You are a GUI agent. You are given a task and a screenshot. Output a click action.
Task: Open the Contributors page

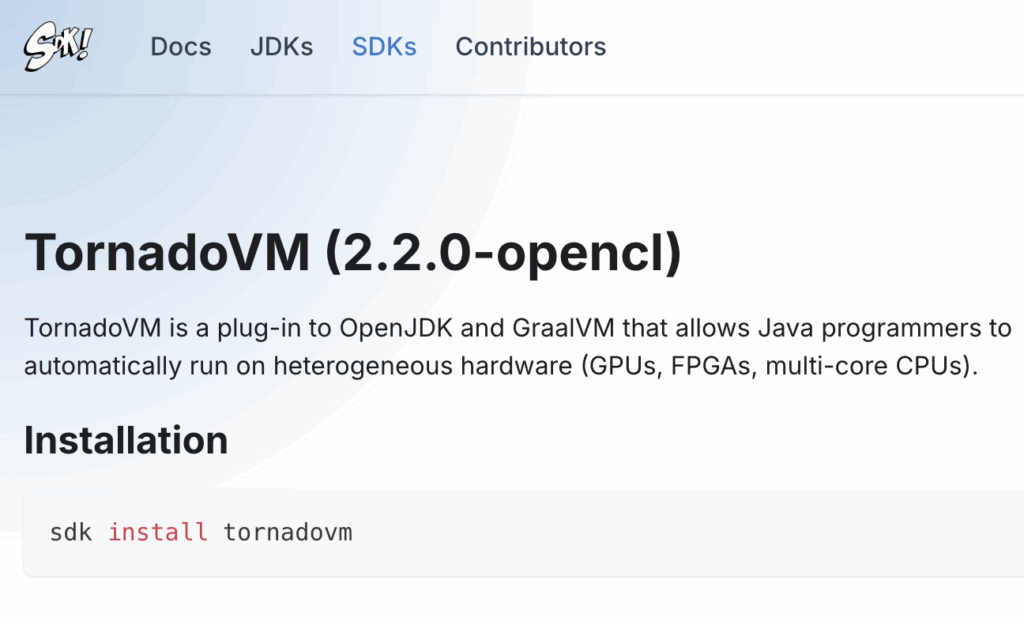[530, 47]
